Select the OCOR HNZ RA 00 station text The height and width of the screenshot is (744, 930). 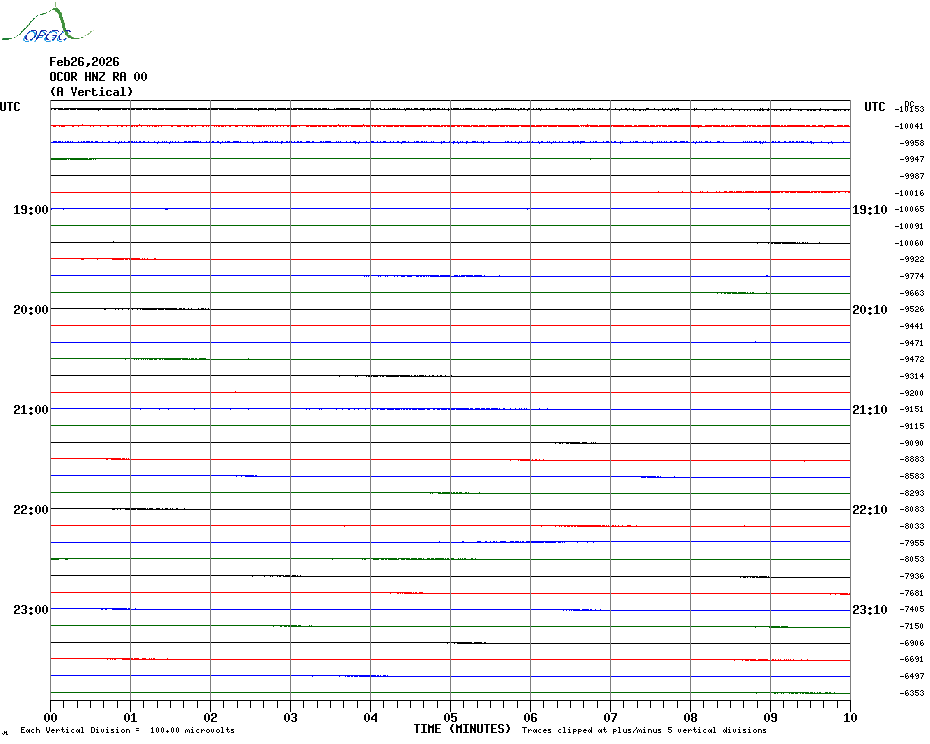pos(98,77)
